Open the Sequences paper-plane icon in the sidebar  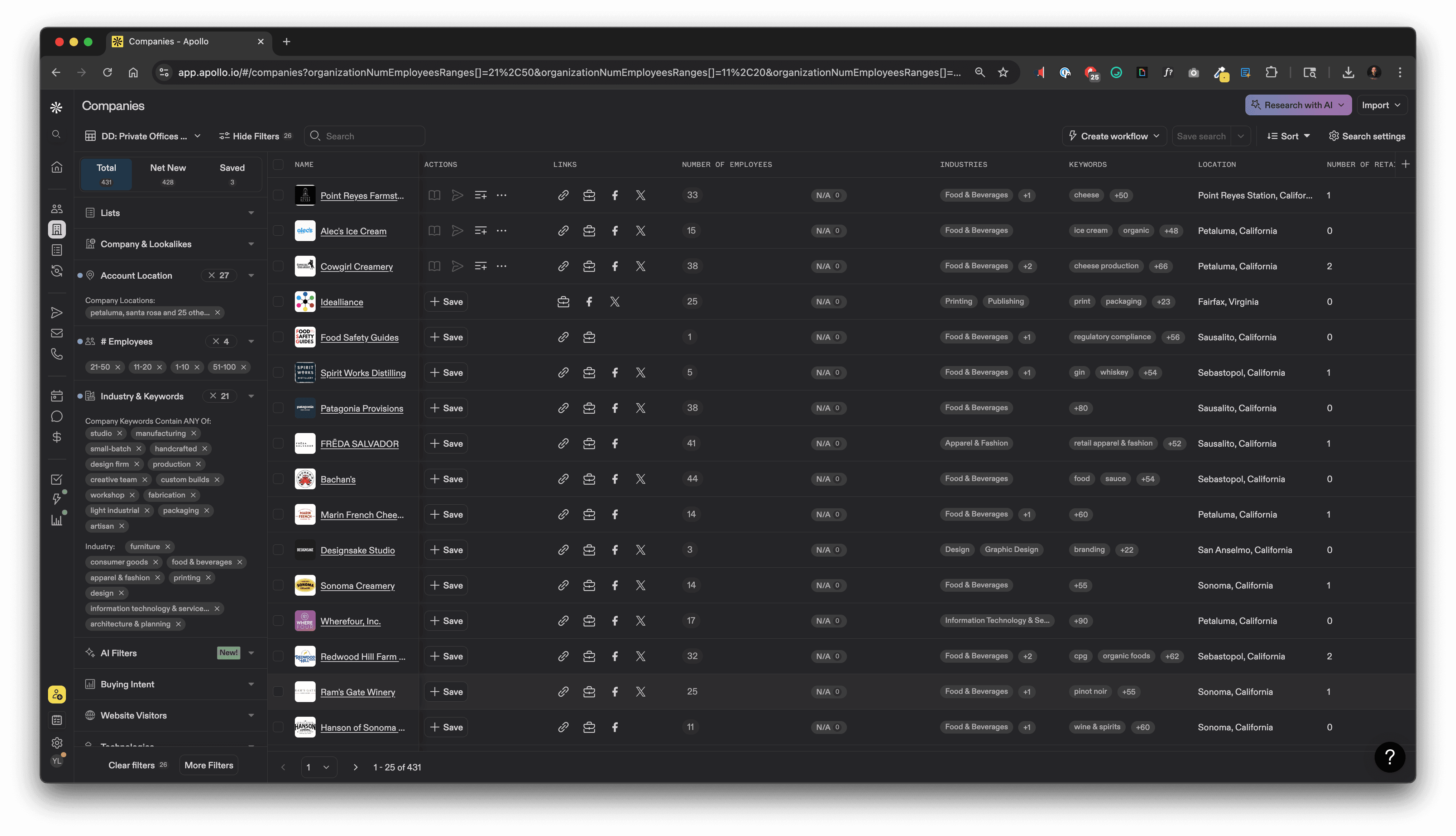[56, 313]
